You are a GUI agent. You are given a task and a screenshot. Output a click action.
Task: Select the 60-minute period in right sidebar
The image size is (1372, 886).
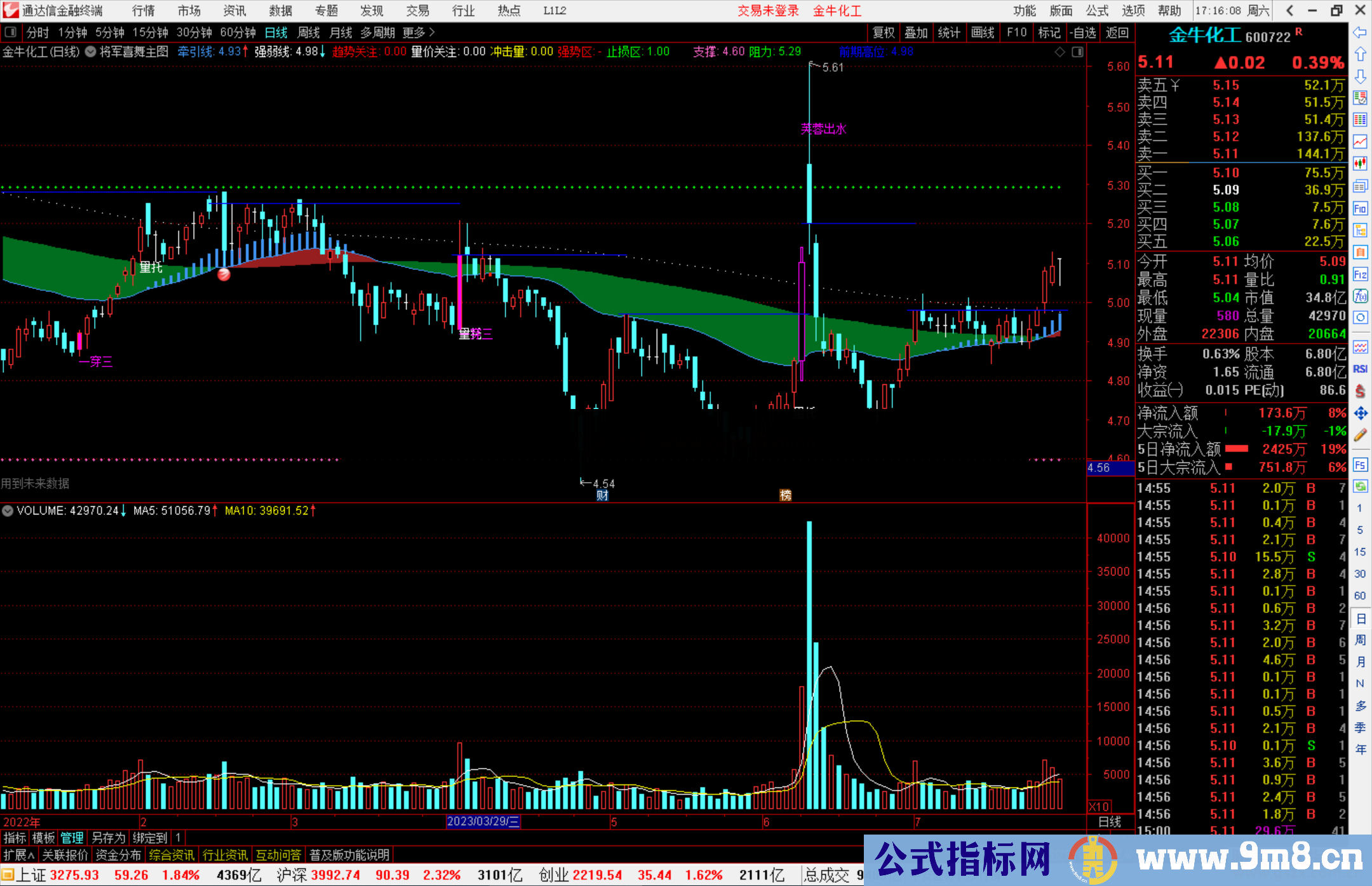1360,596
